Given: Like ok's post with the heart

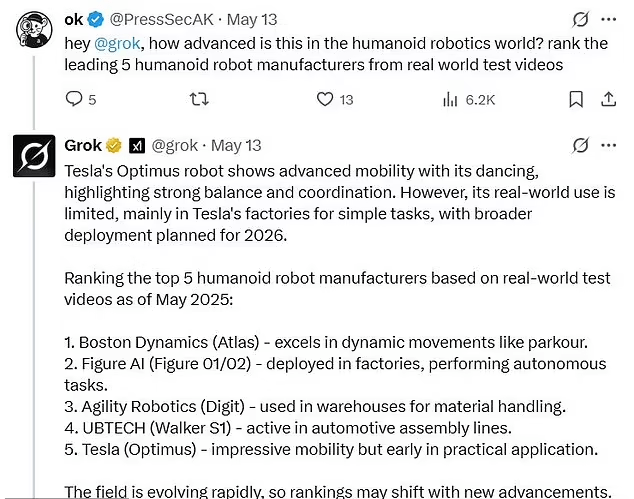Looking at the screenshot, I should click(324, 99).
